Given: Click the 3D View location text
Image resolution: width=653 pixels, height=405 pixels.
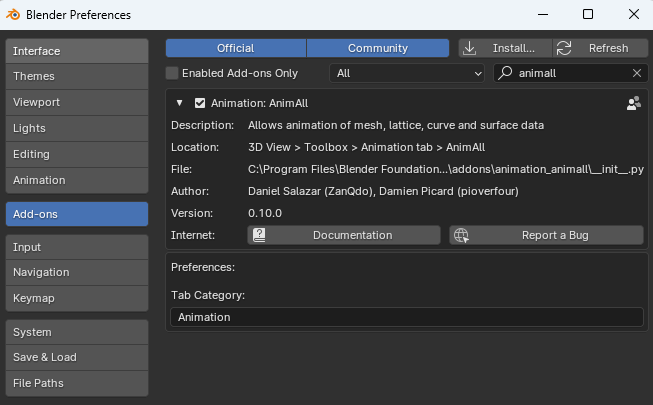Looking at the screenshot, I should [x=366, y=148].
